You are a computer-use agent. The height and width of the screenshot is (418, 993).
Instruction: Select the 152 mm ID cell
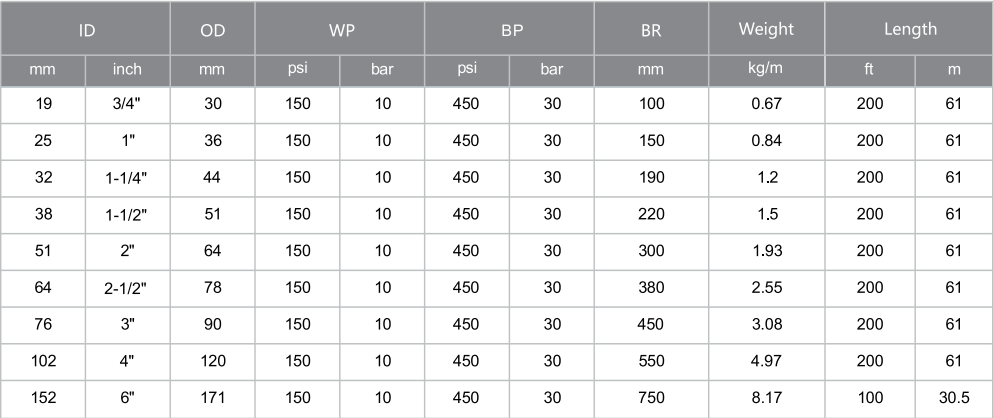(x=43, y=398)
